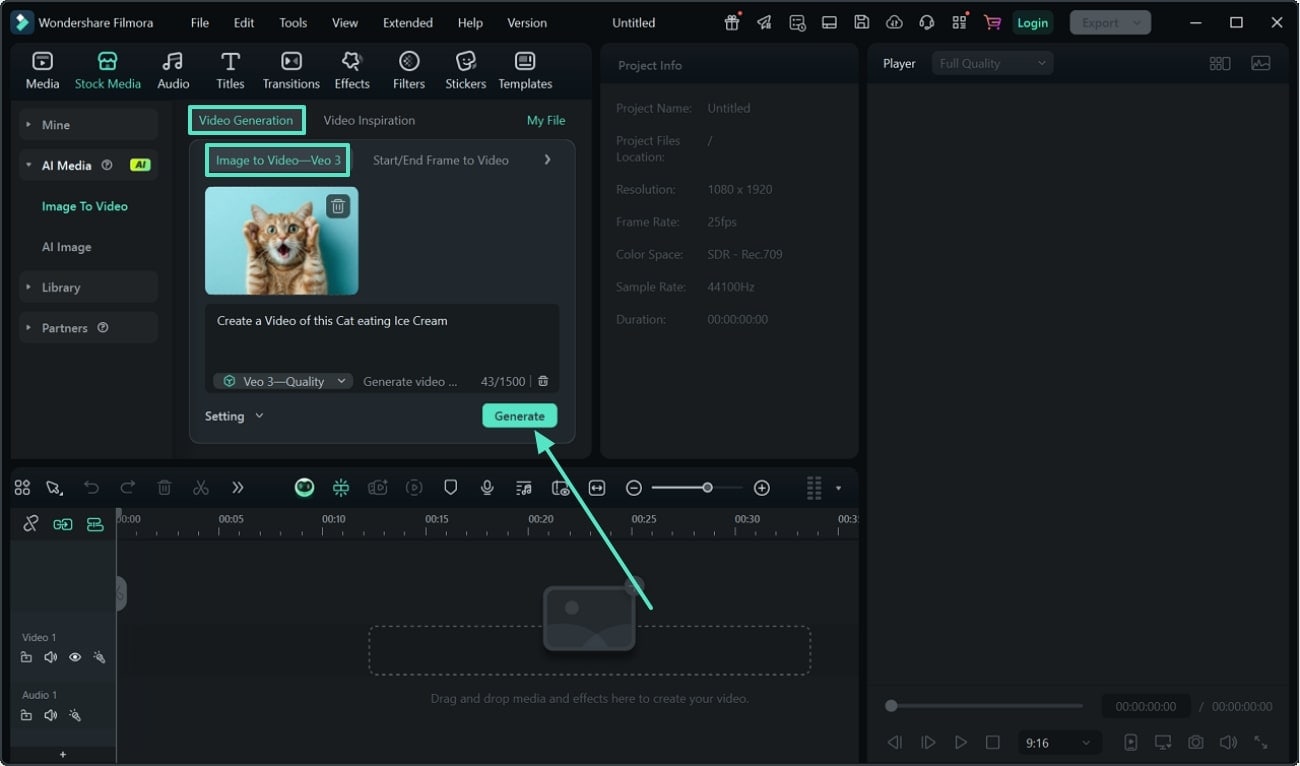Screen dimensions: 1300x766
Task: Switch to the Audio tab
Action: pyautogui.click(x=173, y=71)
